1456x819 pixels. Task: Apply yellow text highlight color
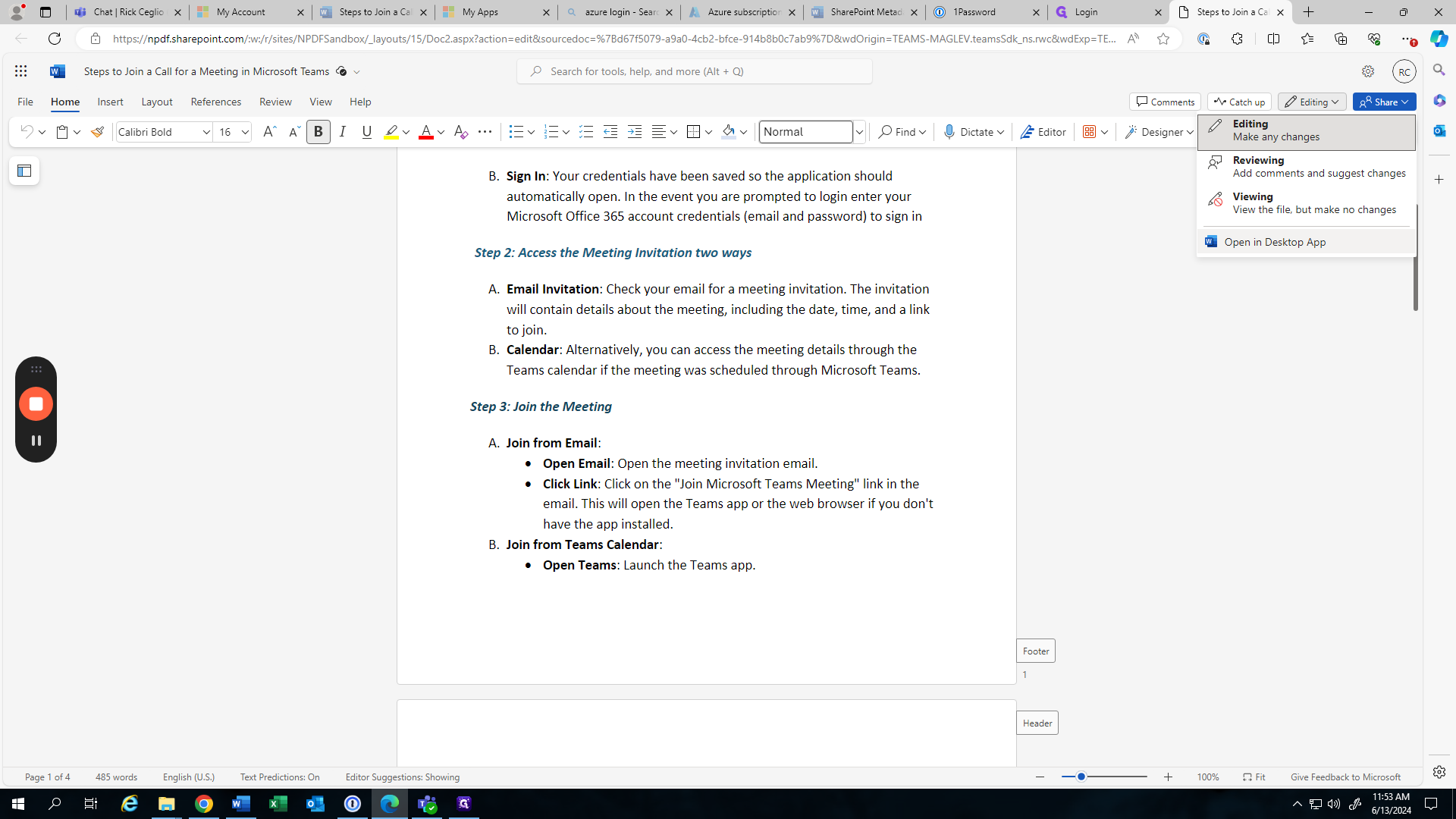tap(391, 132)
